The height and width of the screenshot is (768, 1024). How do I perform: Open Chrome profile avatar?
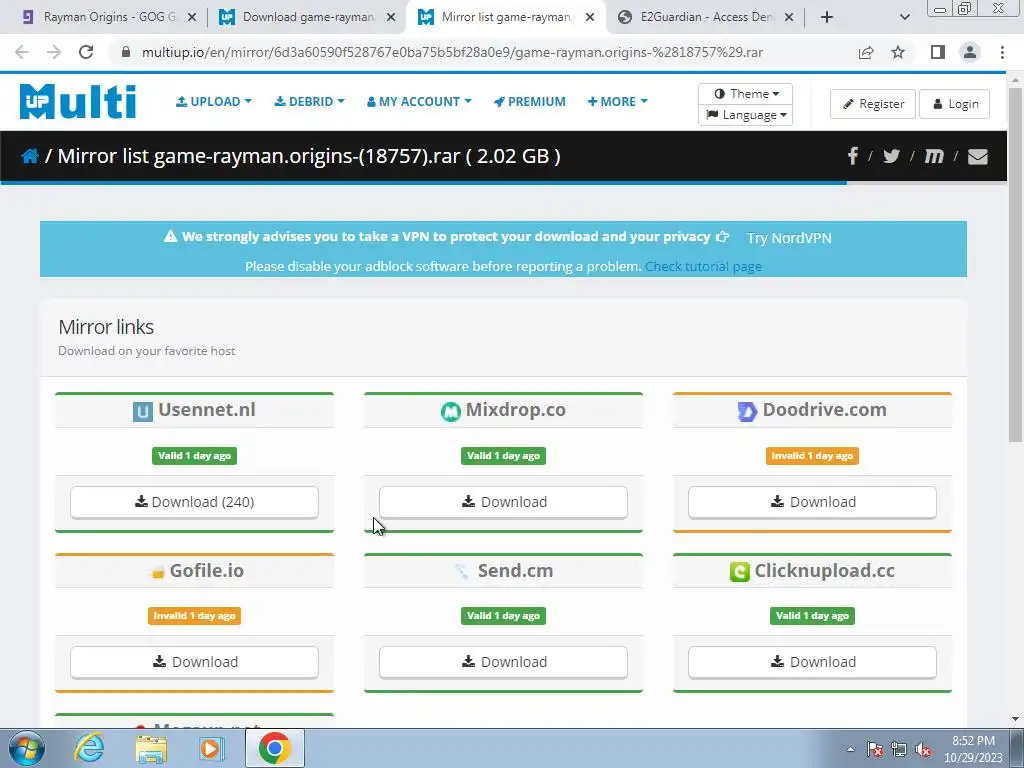(970, 52)
